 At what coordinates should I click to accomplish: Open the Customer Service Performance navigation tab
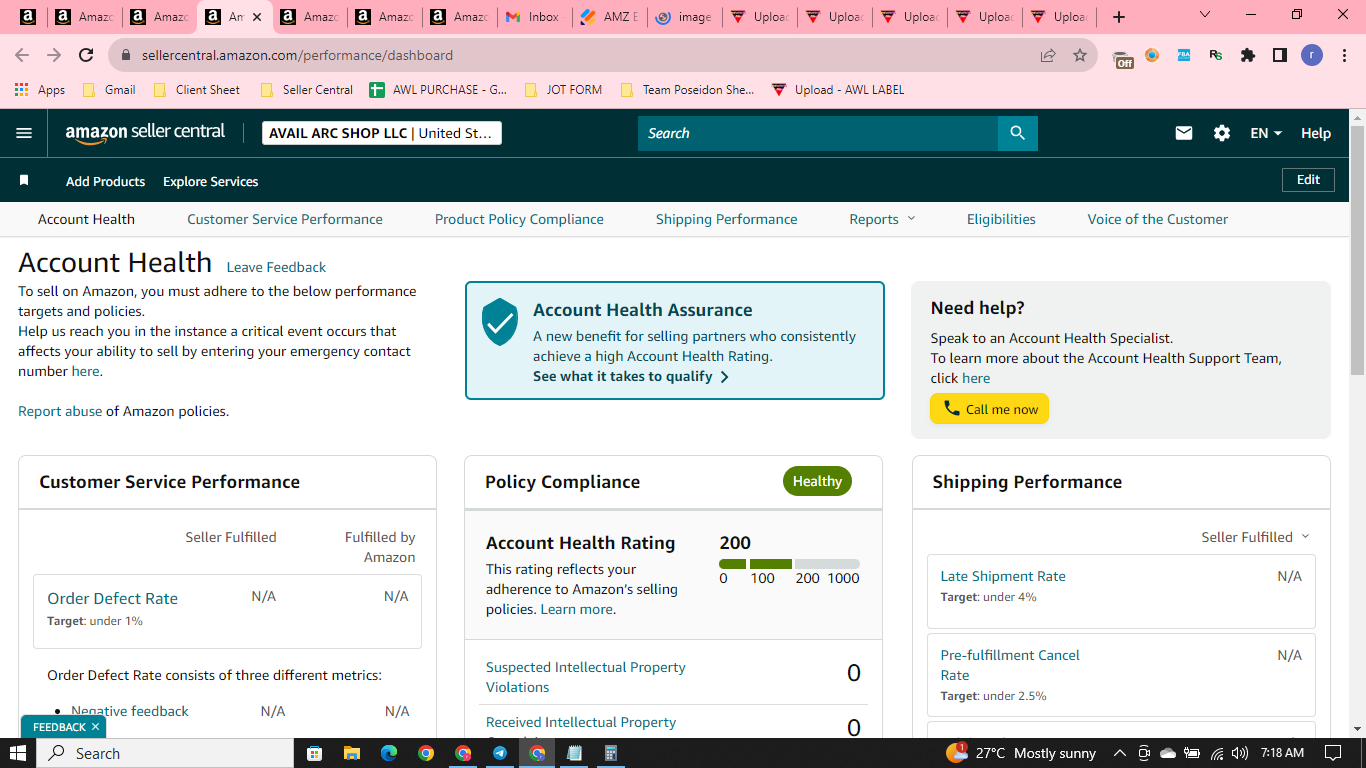click(x=285, y=219)
